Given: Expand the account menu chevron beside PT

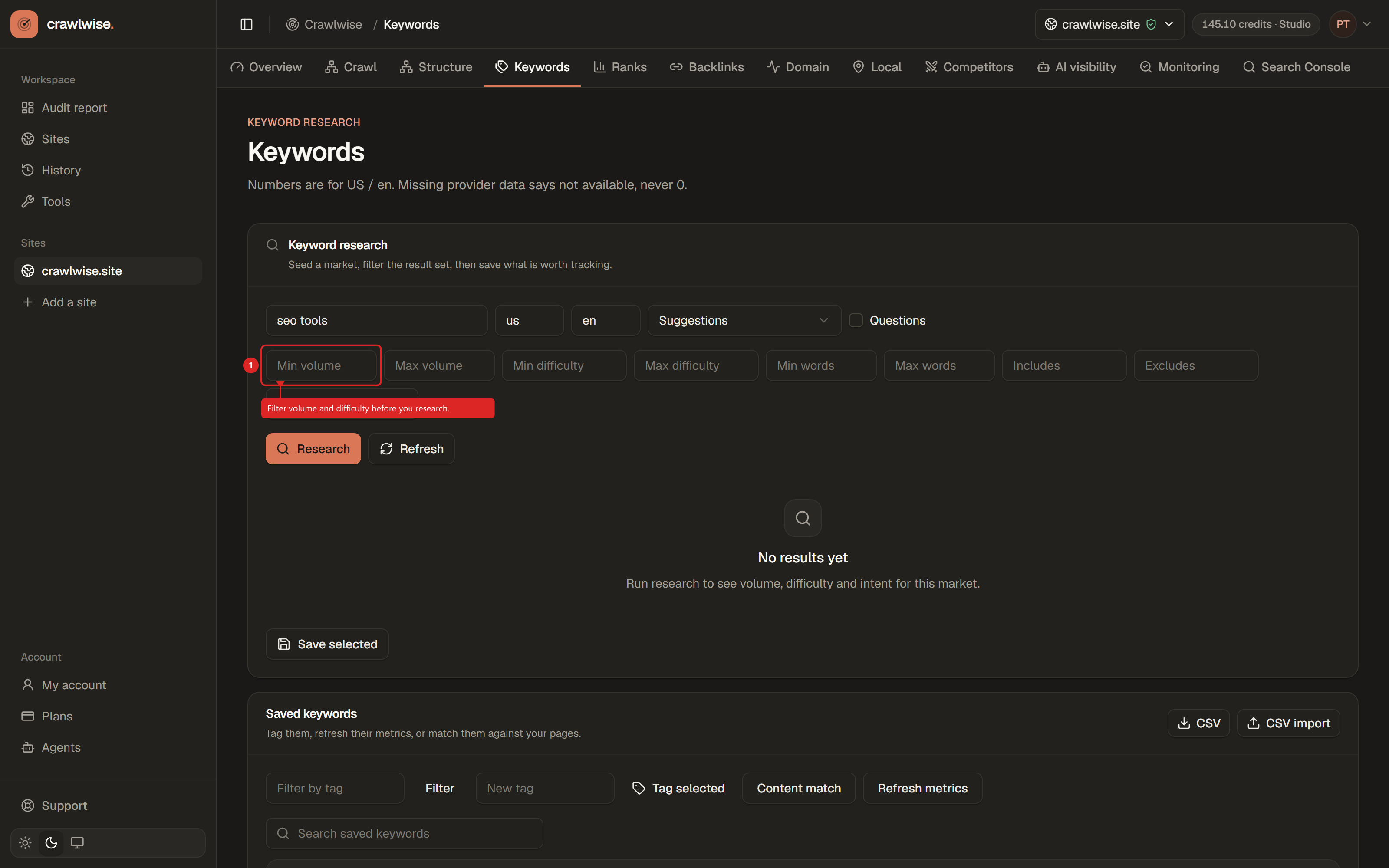Looking at the screenshot, I should pyautogui.click(x=1367, y=24).
